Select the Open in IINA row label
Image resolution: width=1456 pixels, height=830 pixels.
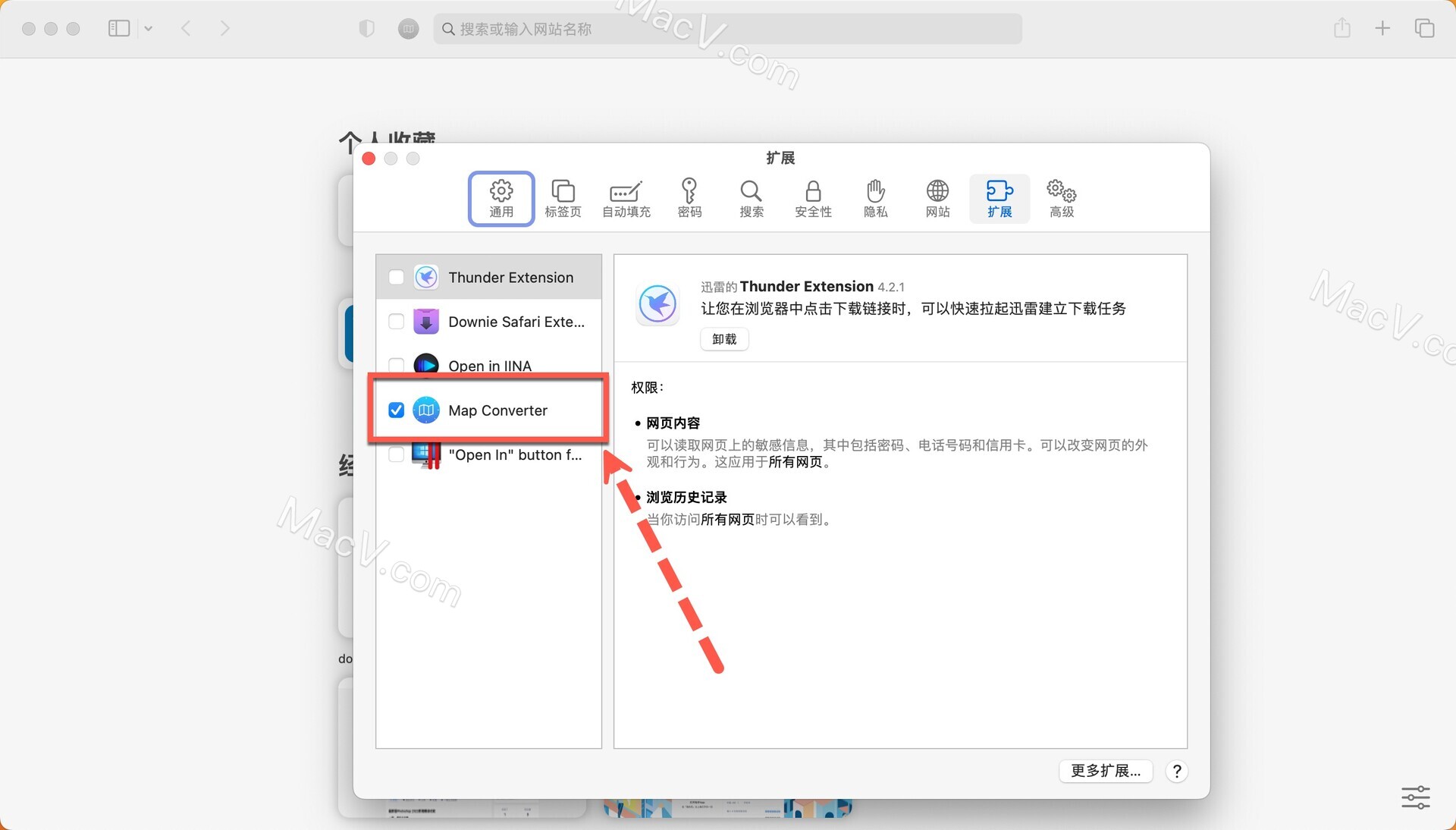(490, 366)
